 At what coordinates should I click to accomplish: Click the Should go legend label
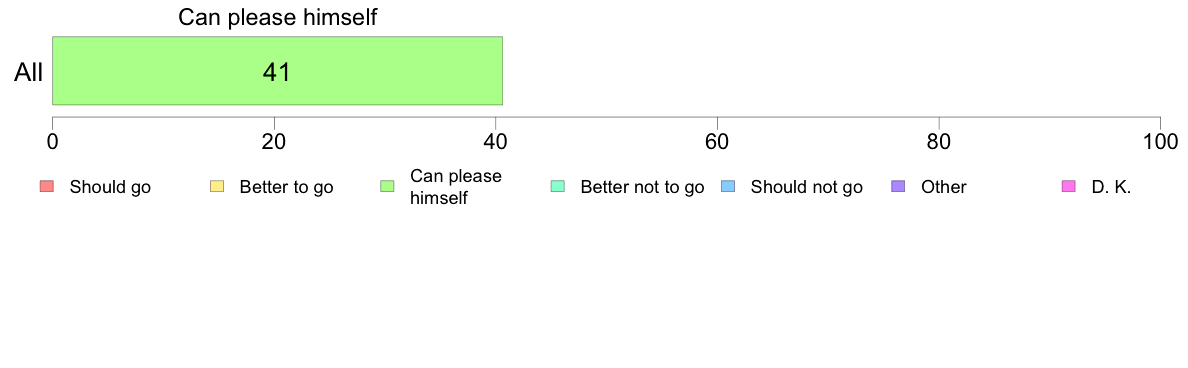point(111,188)
